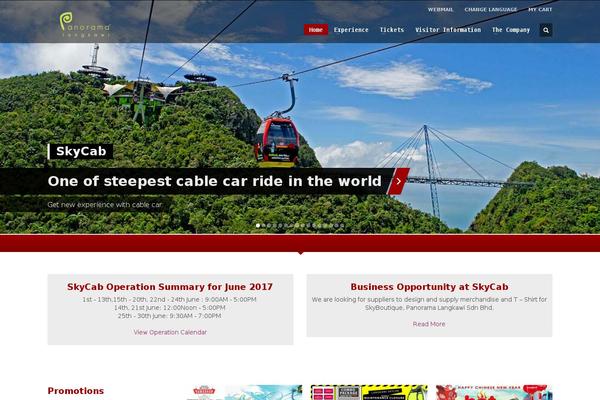This screenshot has height=400, width=600.
Task: Click the Panorama Langkawi logo
Action: [x=85, y=24]
